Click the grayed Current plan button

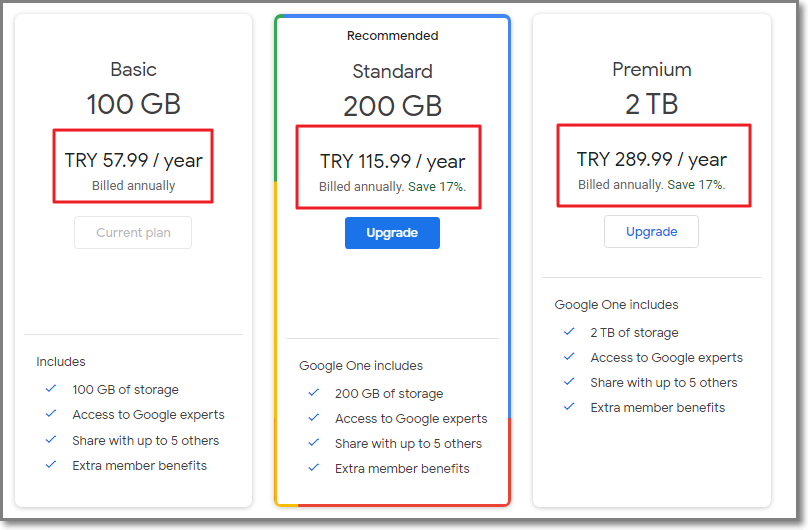coord(133,233)
